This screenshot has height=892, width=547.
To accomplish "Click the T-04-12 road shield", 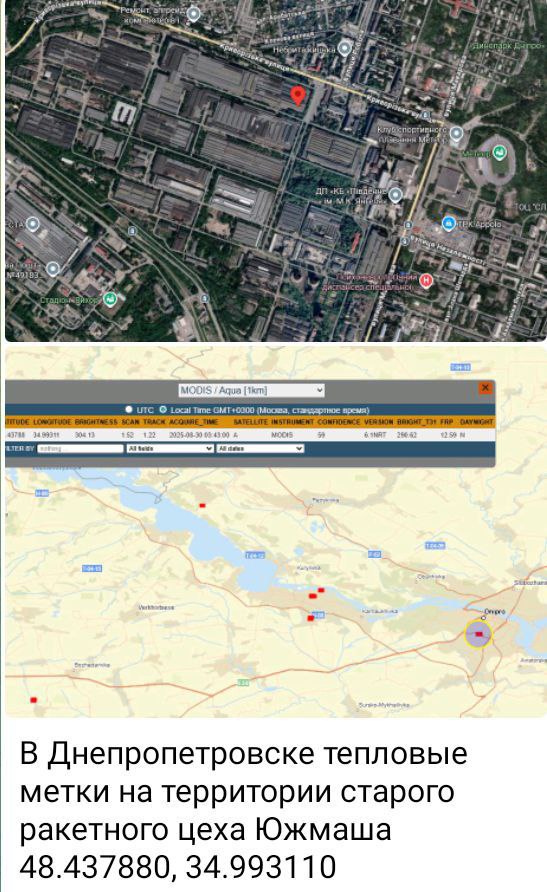I will tap(255, 555).
